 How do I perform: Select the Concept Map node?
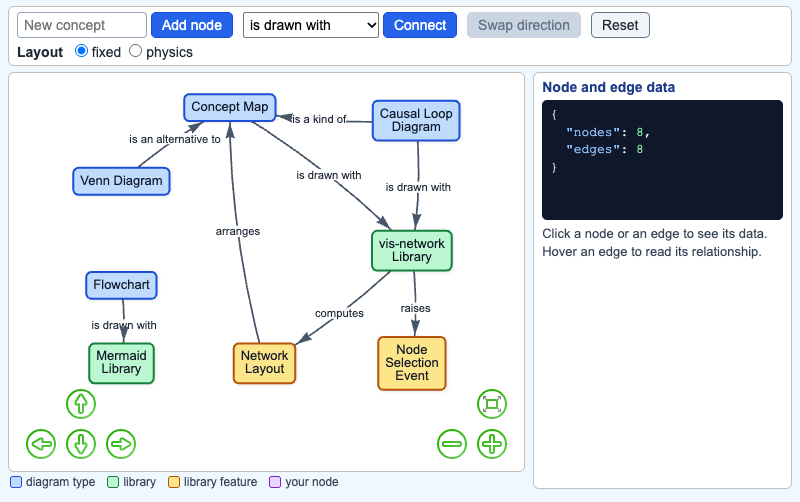pyautogui.click(x=230, y=107)
